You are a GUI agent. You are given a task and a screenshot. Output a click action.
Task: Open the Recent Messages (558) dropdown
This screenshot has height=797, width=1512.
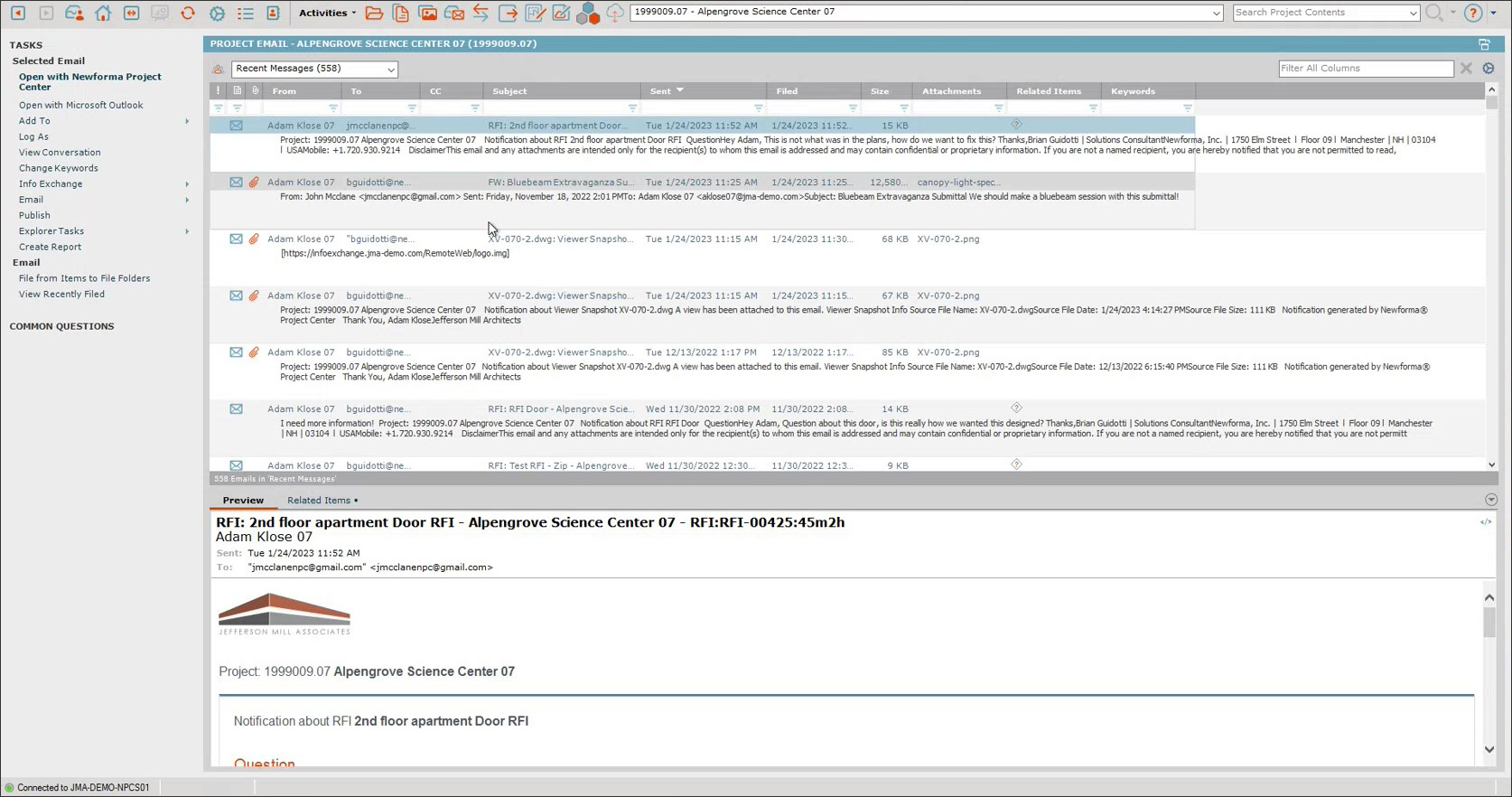(314, 69)
